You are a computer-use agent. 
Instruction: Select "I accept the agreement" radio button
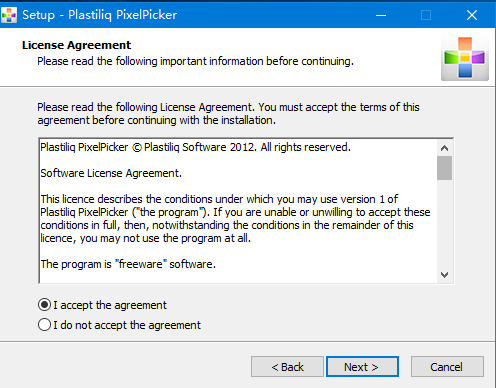pos(44,305)
